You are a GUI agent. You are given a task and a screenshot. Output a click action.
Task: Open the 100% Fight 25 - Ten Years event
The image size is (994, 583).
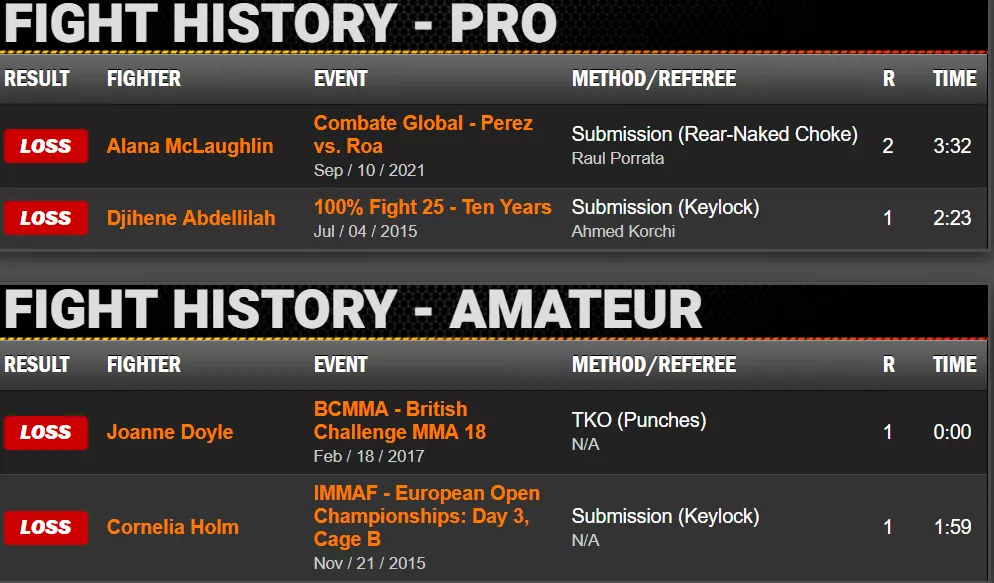[432, 207]
